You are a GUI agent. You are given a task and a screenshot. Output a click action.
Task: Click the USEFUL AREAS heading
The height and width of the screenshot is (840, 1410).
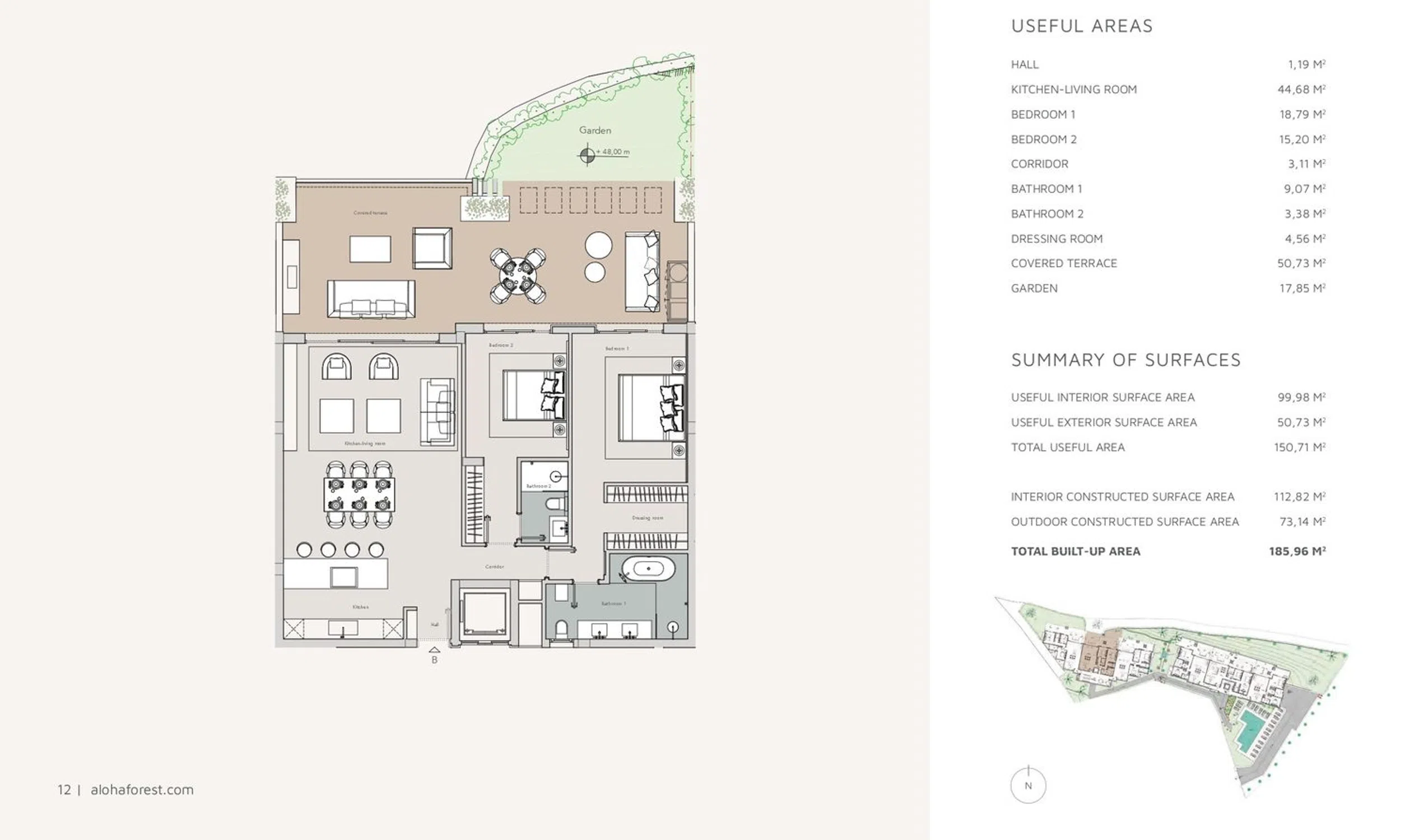1082,26
